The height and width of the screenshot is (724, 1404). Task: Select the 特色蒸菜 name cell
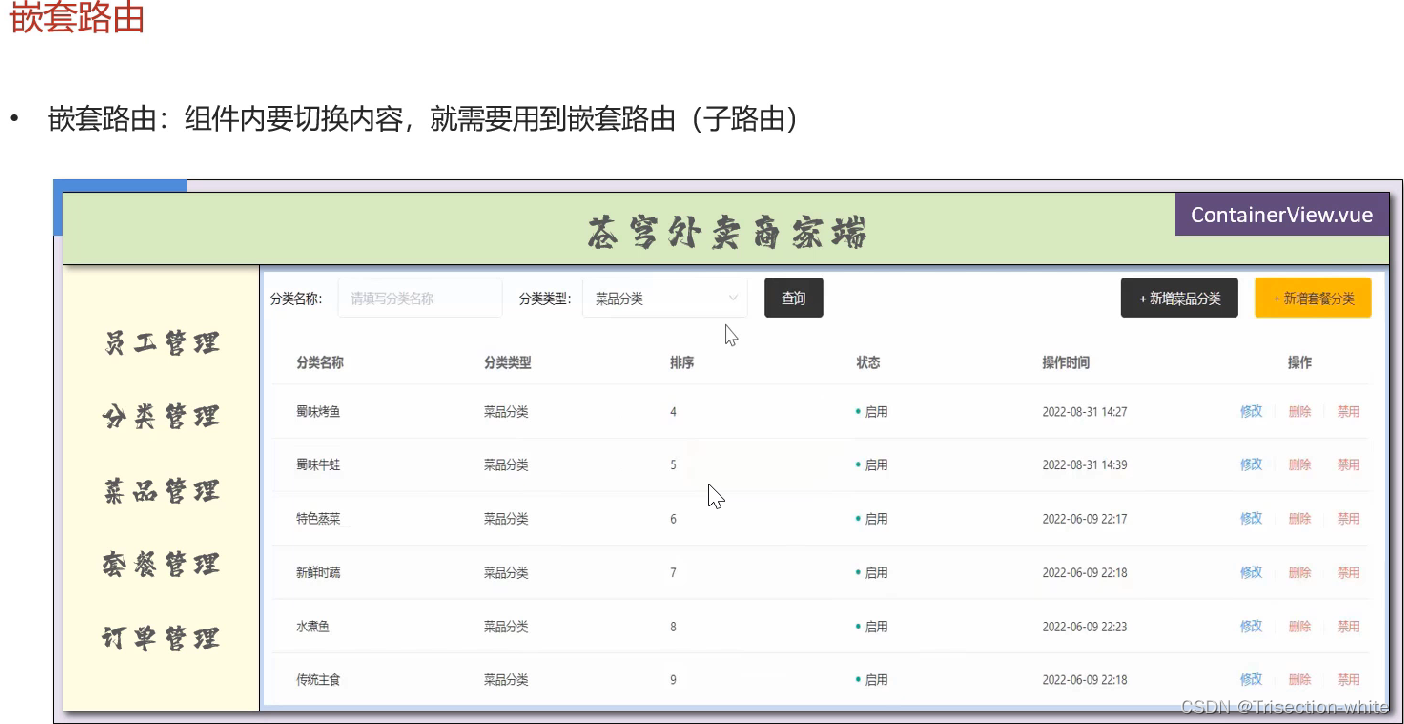tap(319, 519)
